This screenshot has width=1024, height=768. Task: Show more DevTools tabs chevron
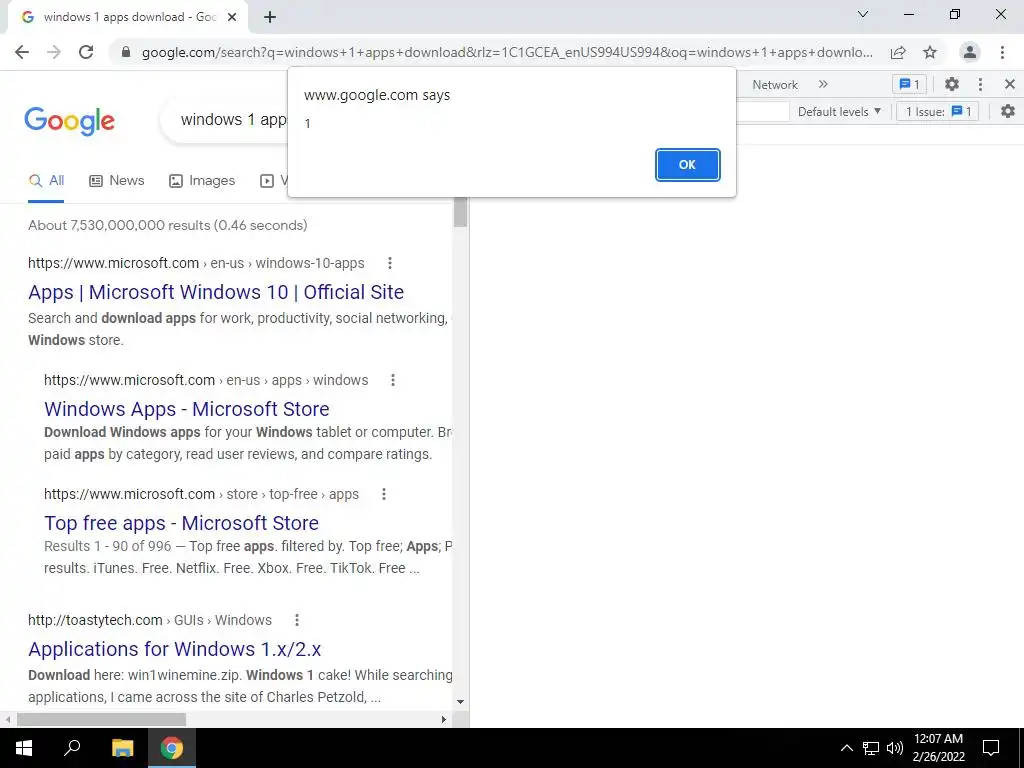[x=823, y=84]
